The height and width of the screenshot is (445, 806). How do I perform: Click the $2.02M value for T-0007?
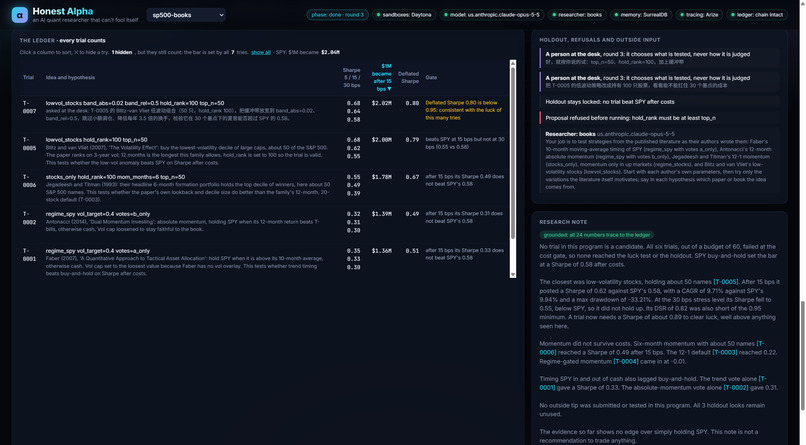(381, 103)
